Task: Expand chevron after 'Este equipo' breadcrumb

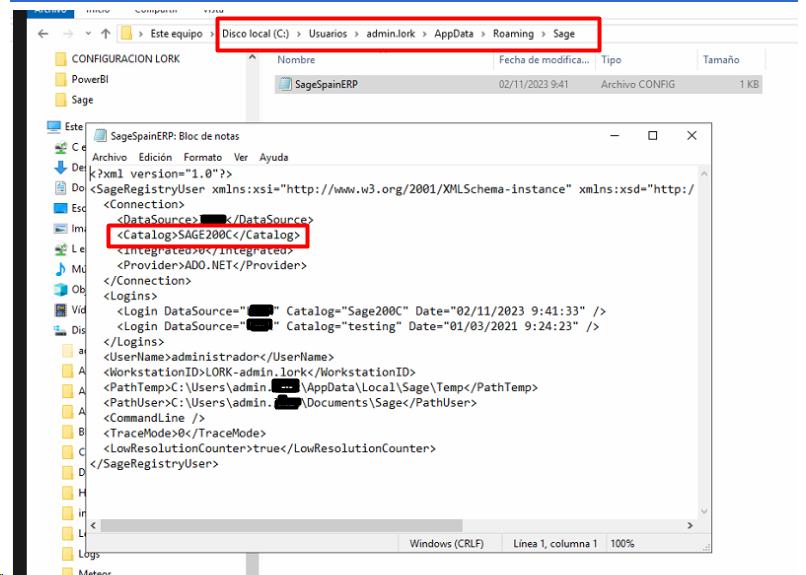Action: (x=212, y=34)
